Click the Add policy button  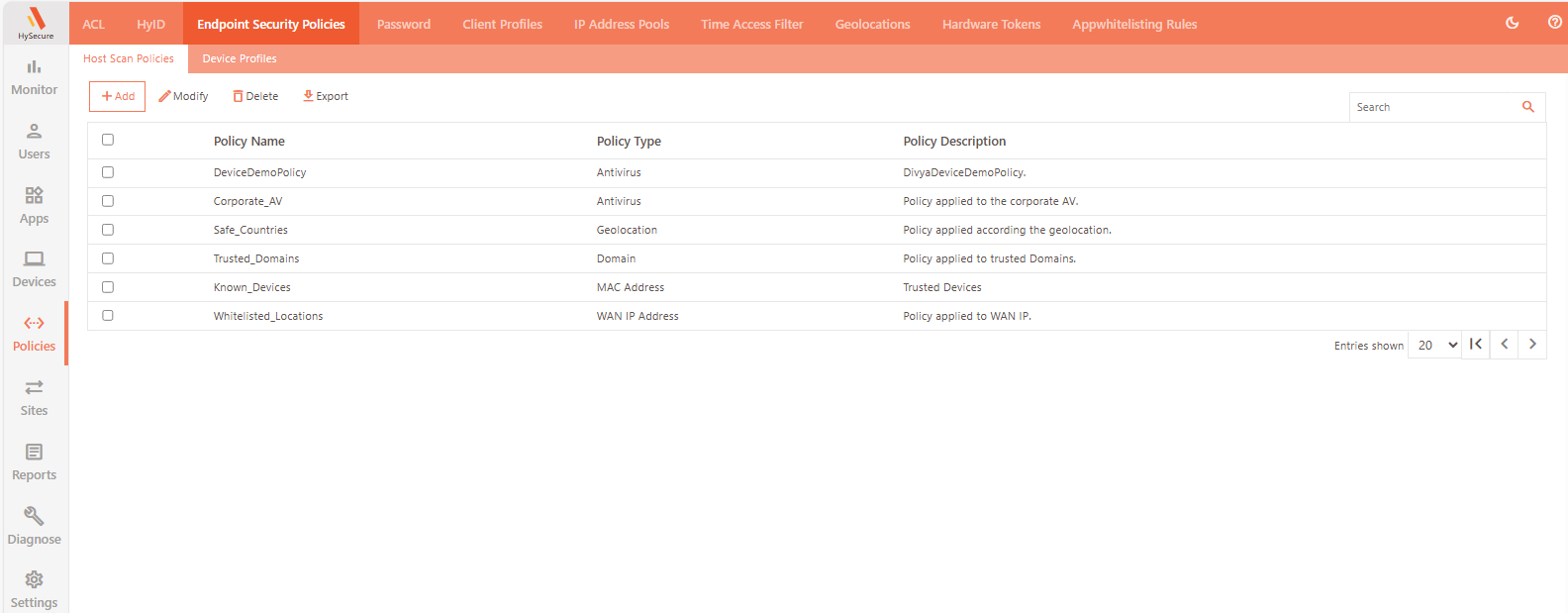[x=118, y=96]
